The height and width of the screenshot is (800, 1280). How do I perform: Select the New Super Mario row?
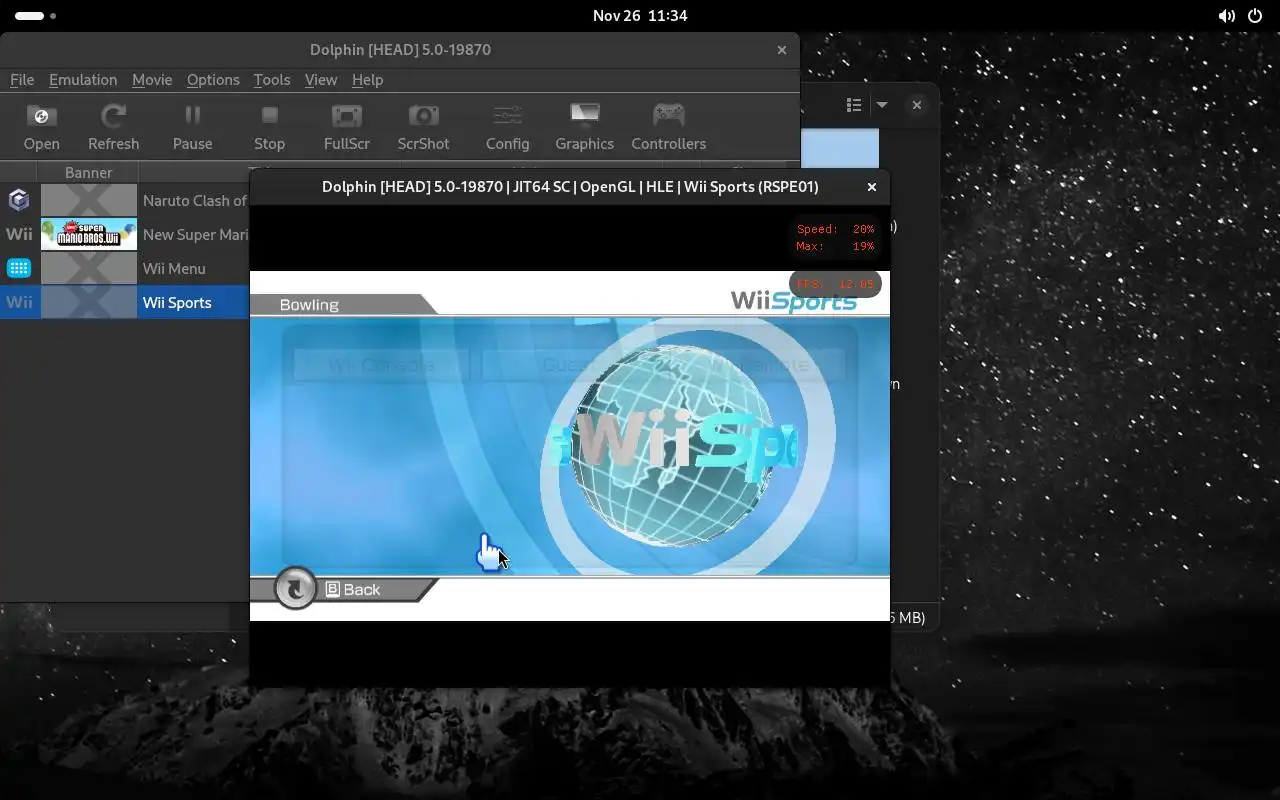[x=125, y=234]
